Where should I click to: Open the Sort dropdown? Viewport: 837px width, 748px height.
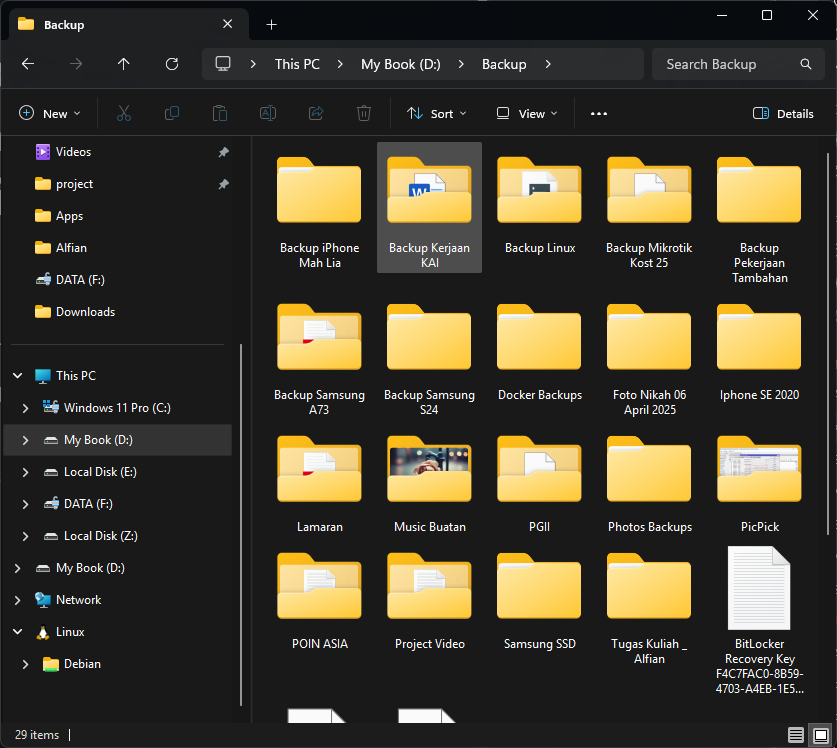(x=436, y=113)
